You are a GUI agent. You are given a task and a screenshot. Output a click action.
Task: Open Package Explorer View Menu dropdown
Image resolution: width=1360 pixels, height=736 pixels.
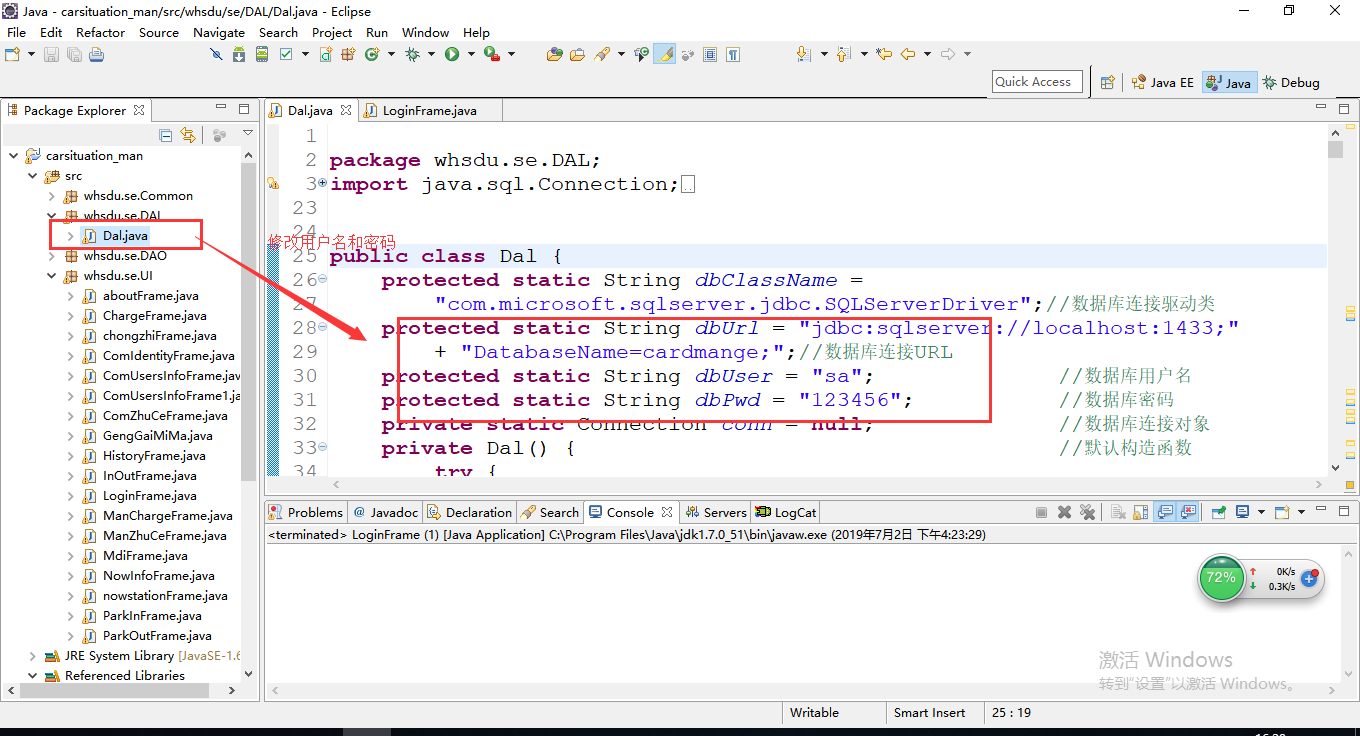point(248,134)
